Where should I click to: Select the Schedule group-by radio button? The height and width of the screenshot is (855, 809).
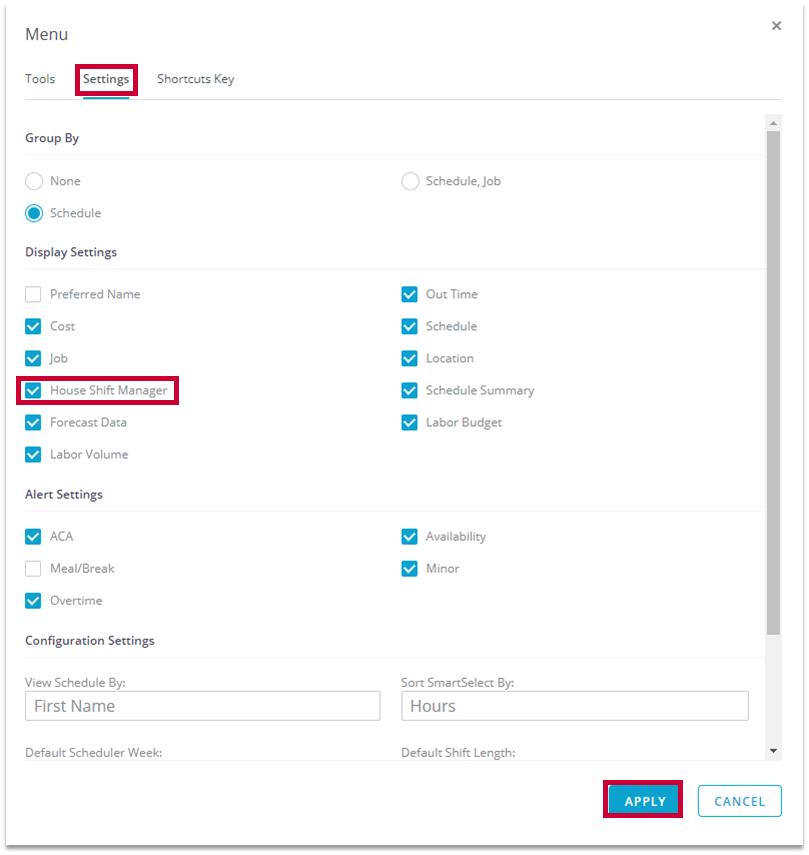coord(34,213)
